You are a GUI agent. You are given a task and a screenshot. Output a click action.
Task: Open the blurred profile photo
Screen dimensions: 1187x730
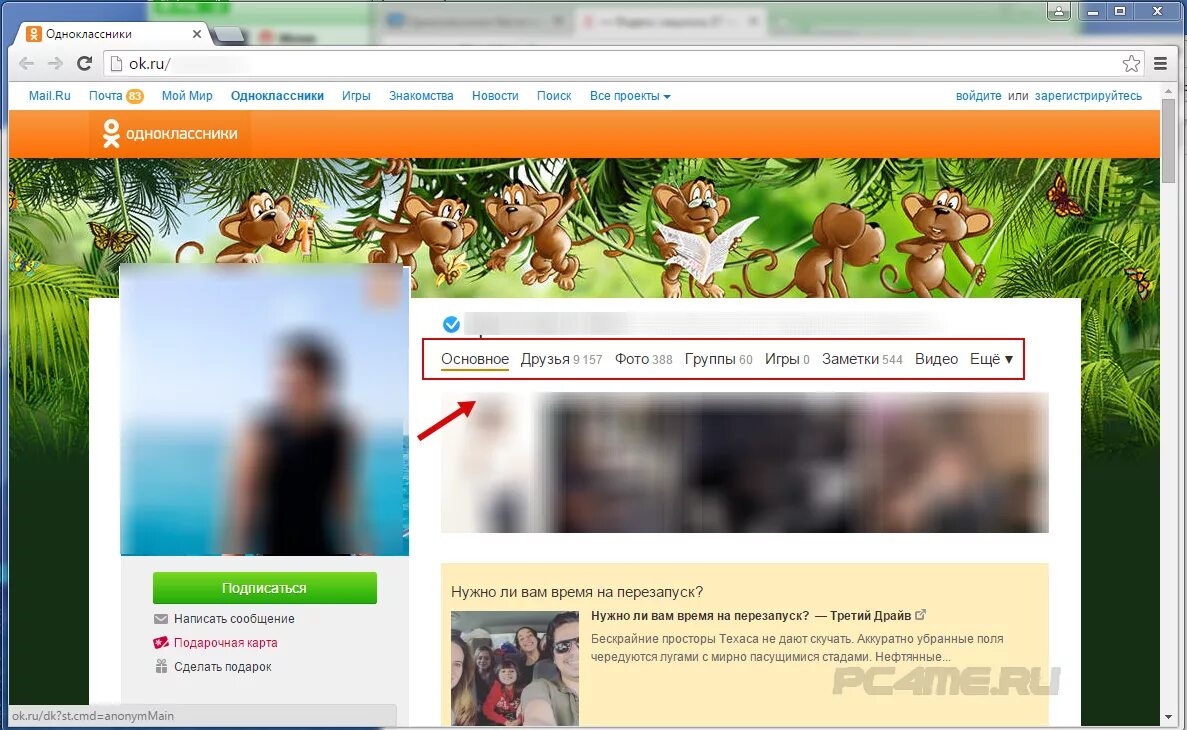(264, 410)
